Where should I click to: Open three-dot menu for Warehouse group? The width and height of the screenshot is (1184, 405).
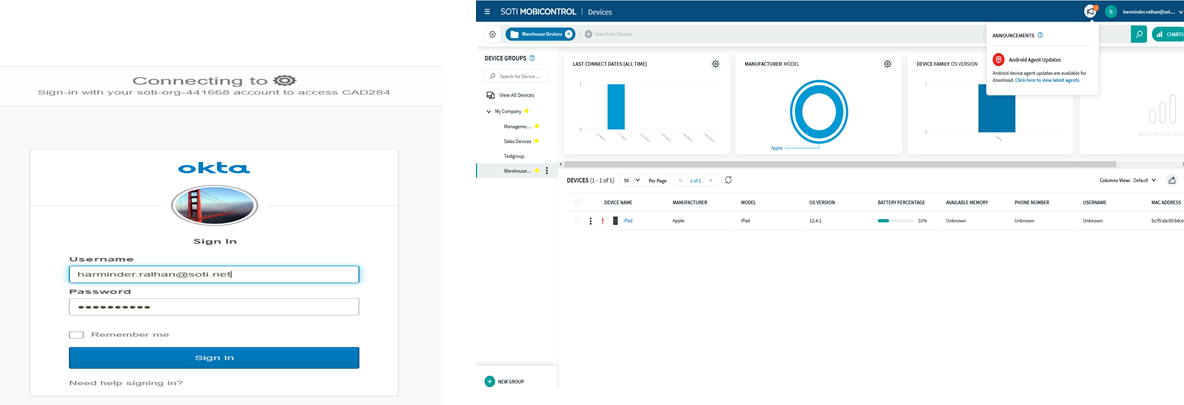(x=547, y=171)
